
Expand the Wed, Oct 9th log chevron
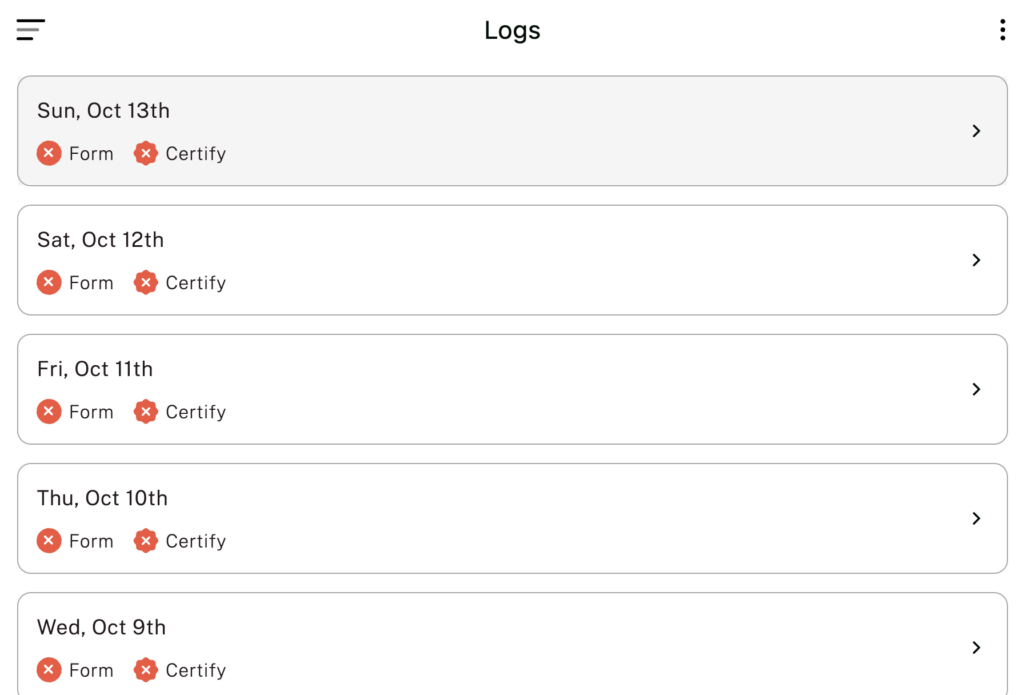point(976,647)
